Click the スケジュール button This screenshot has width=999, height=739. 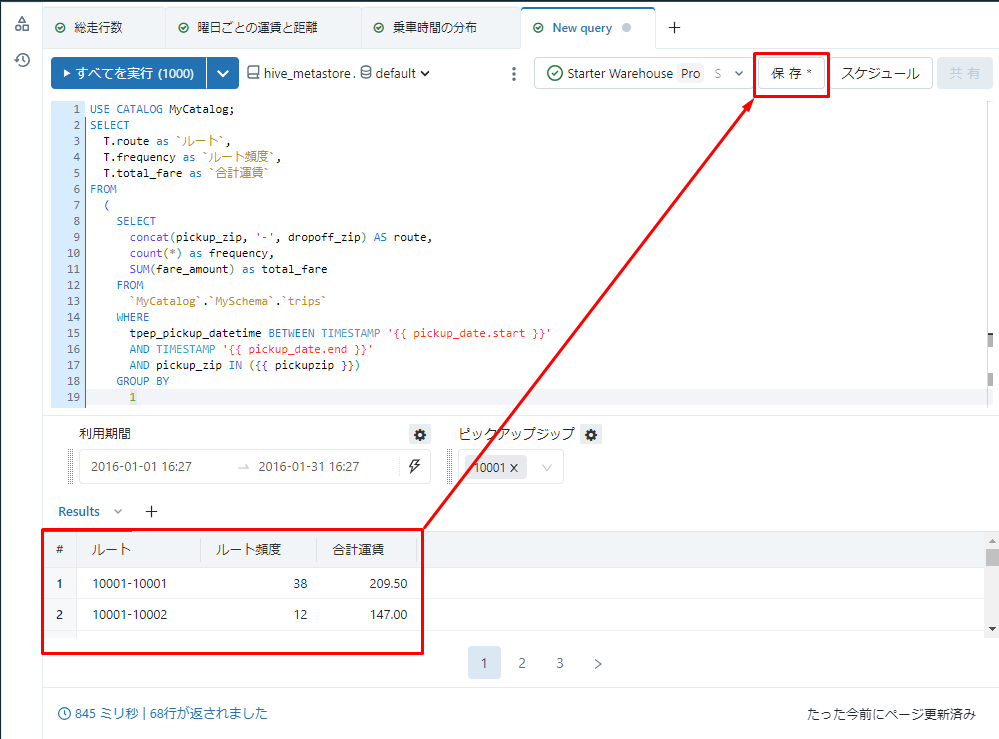click(x=880, y=74)
